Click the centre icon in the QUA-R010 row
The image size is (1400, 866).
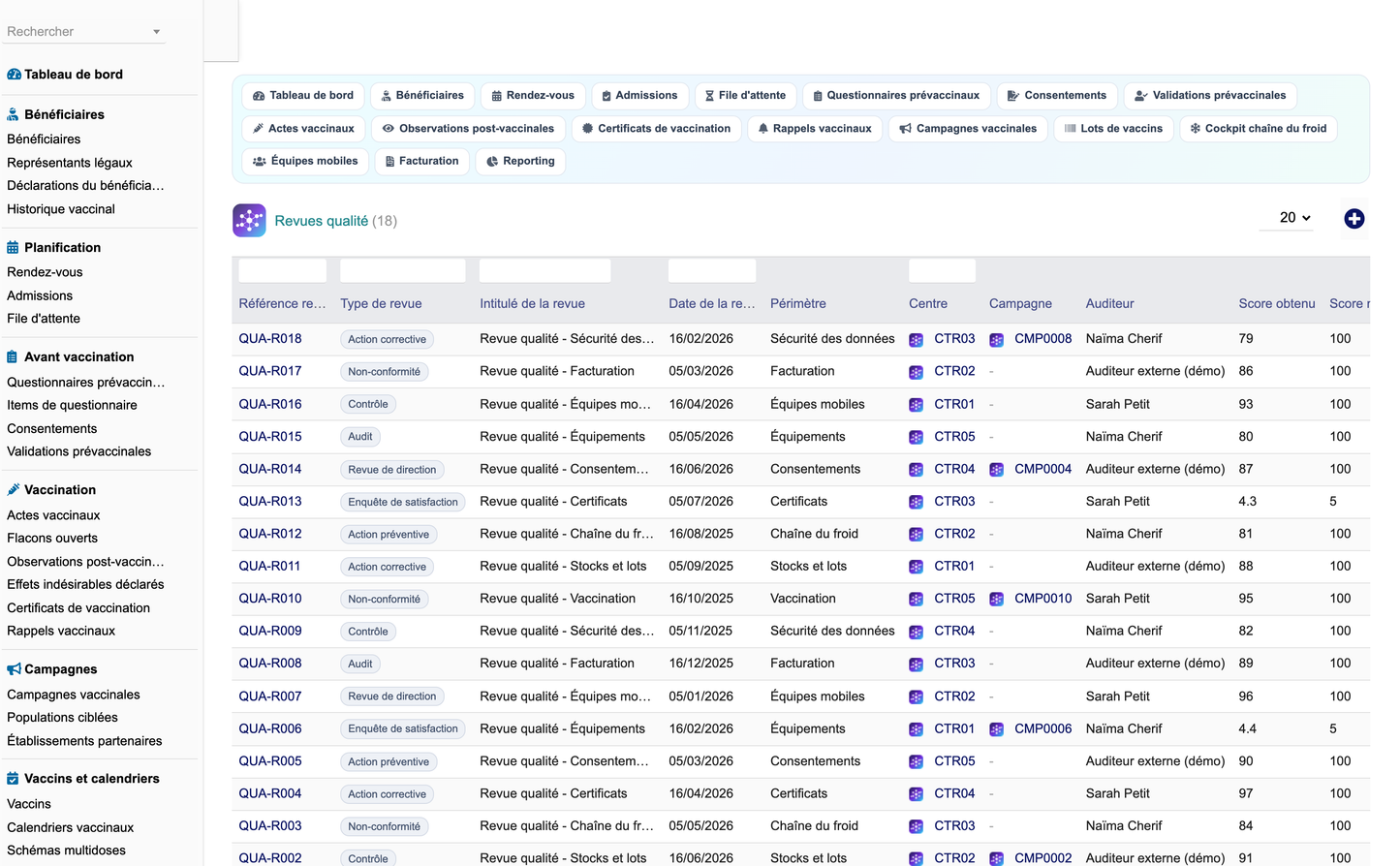click(916, 600)
